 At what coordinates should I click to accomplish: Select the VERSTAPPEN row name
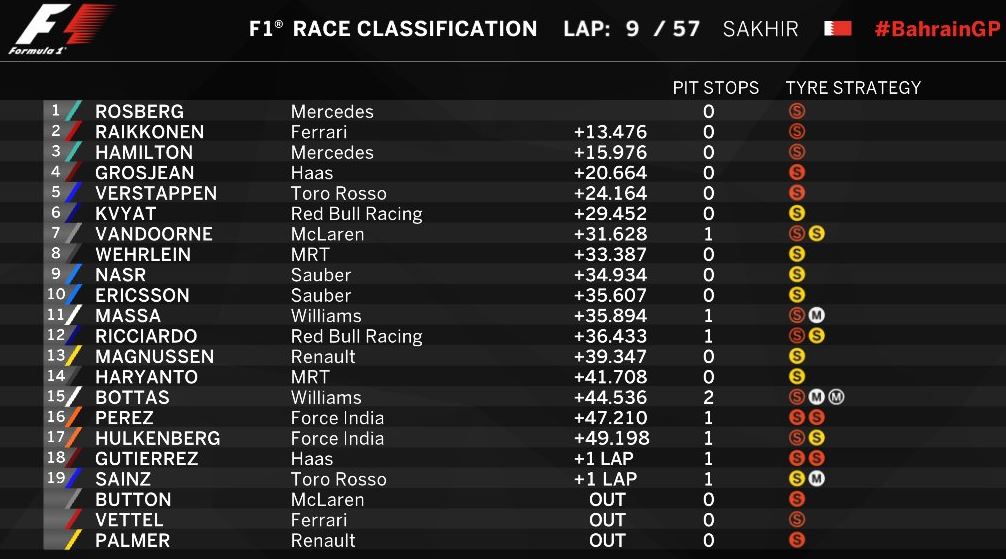click(x=156, y=193)
